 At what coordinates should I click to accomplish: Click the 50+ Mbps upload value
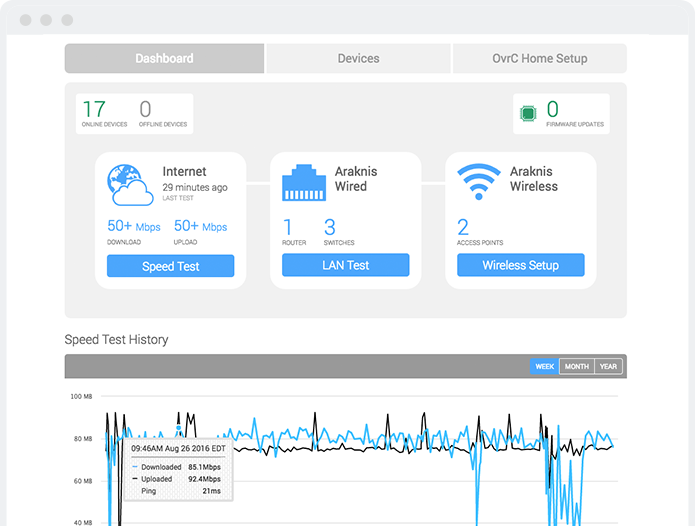(200, 226)
